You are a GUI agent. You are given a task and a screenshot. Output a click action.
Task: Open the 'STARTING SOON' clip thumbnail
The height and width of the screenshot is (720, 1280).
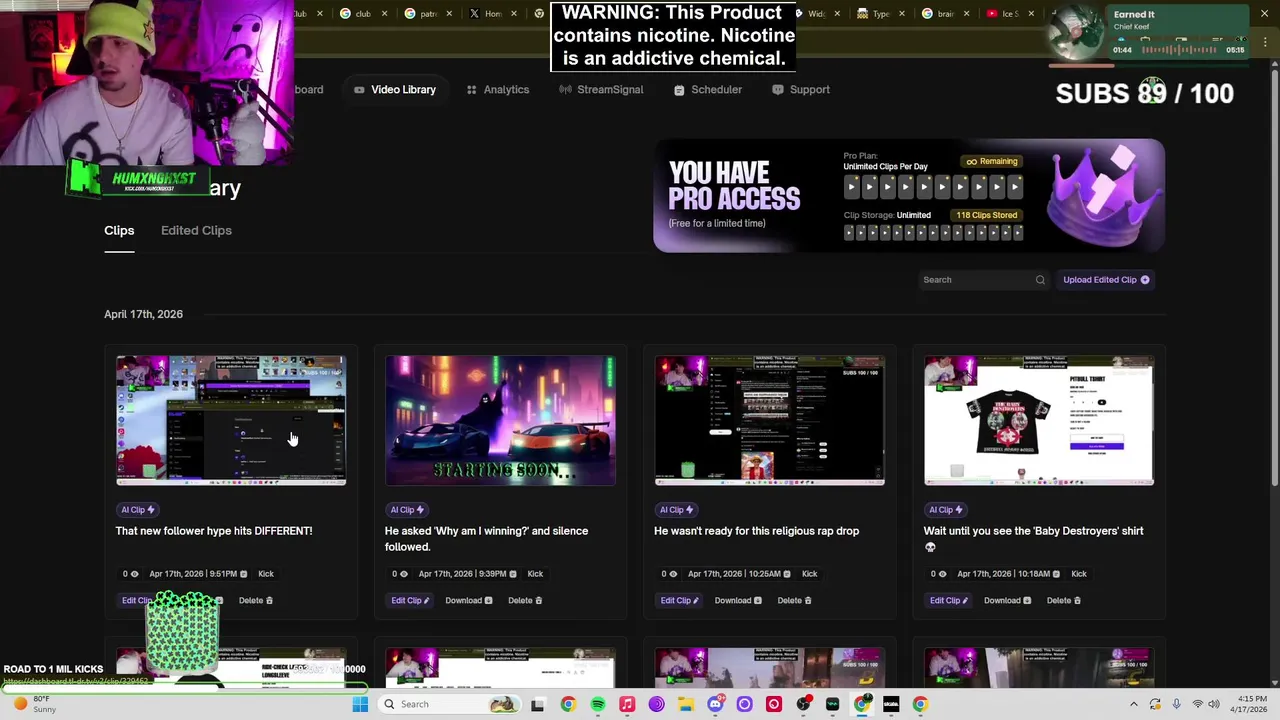pos(500,420)
